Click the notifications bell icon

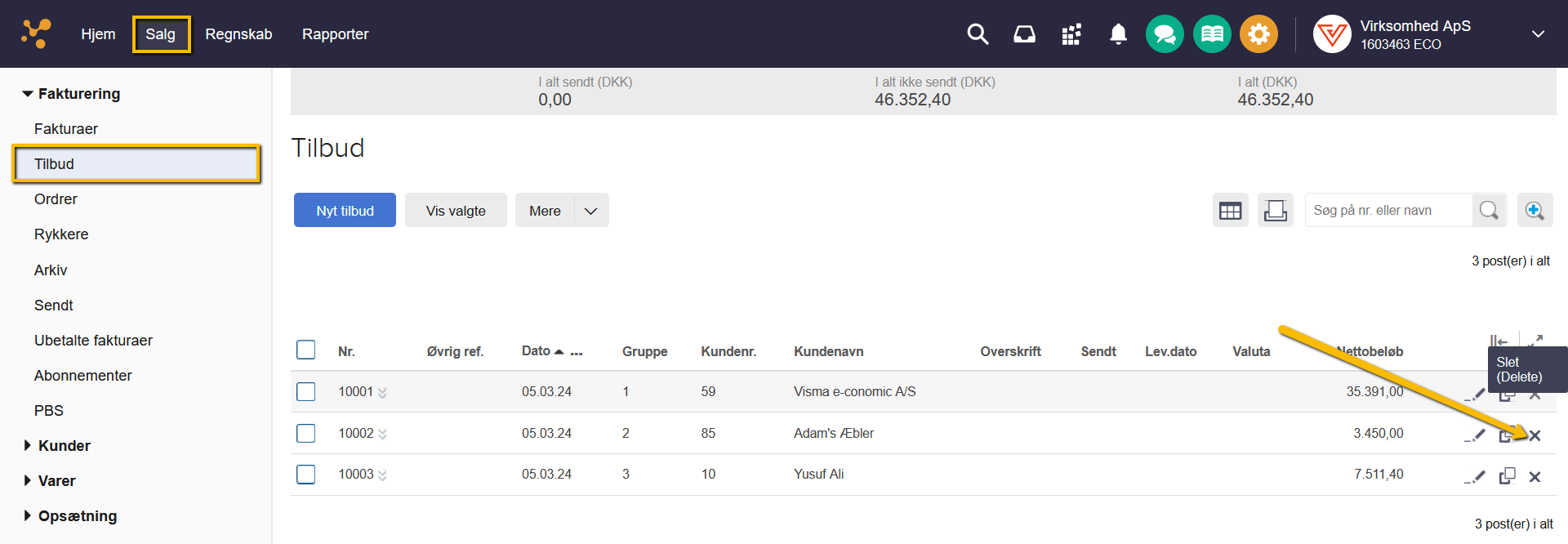tap(1118, 34)
